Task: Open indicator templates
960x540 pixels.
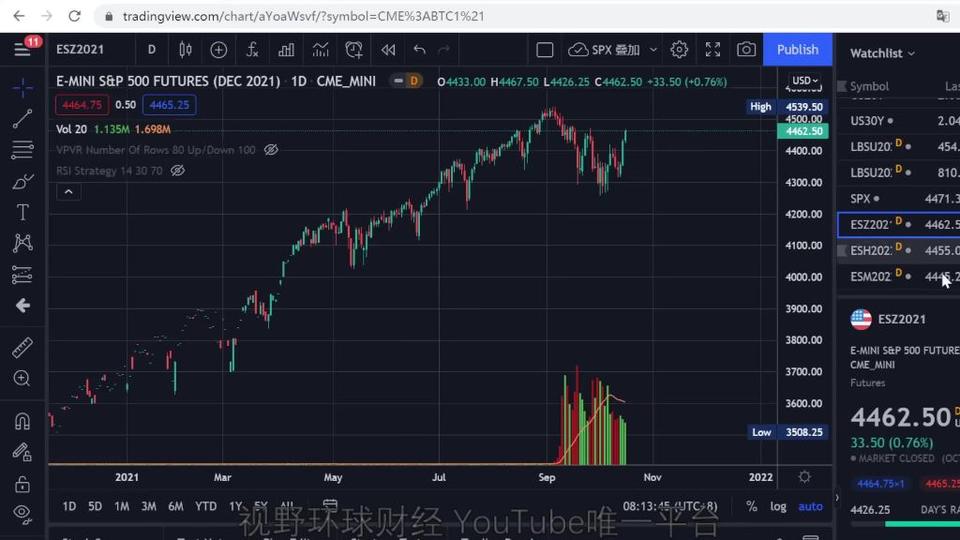Action: (x=320, y=50)
